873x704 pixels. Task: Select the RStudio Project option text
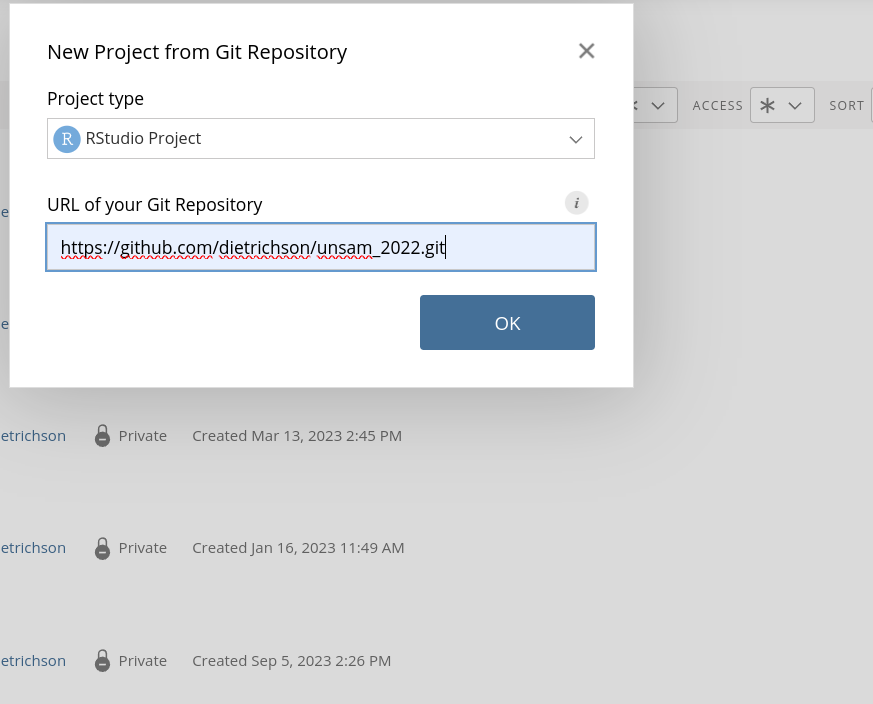pos(143,139)
